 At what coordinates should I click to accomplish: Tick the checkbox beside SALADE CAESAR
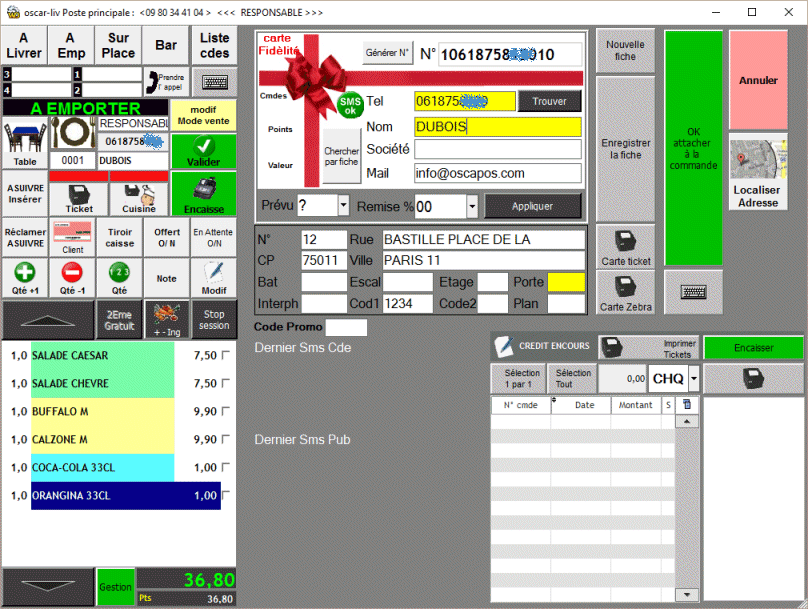[x=225, y=356]
